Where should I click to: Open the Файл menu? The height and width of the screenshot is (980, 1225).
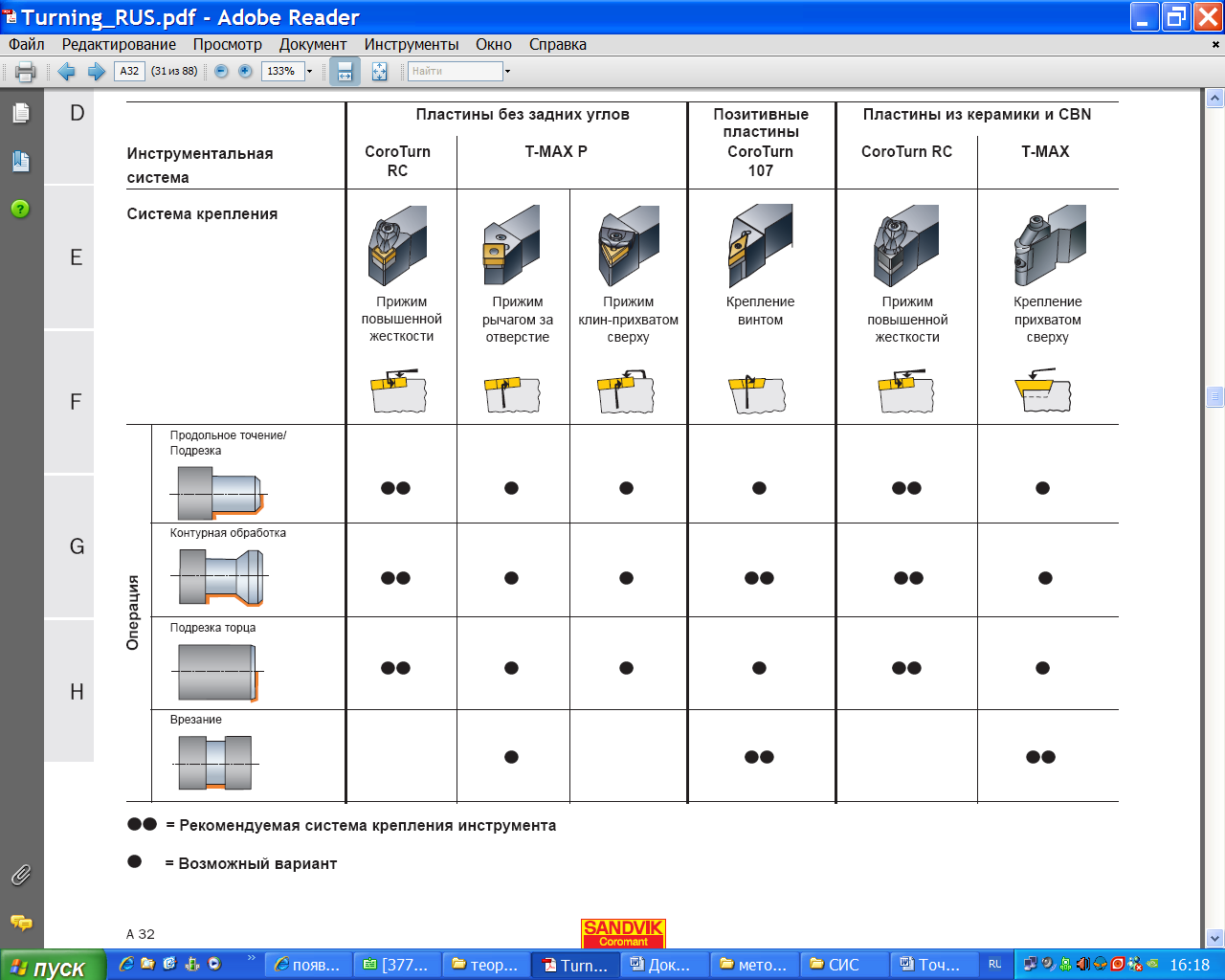tap(27, 44)
